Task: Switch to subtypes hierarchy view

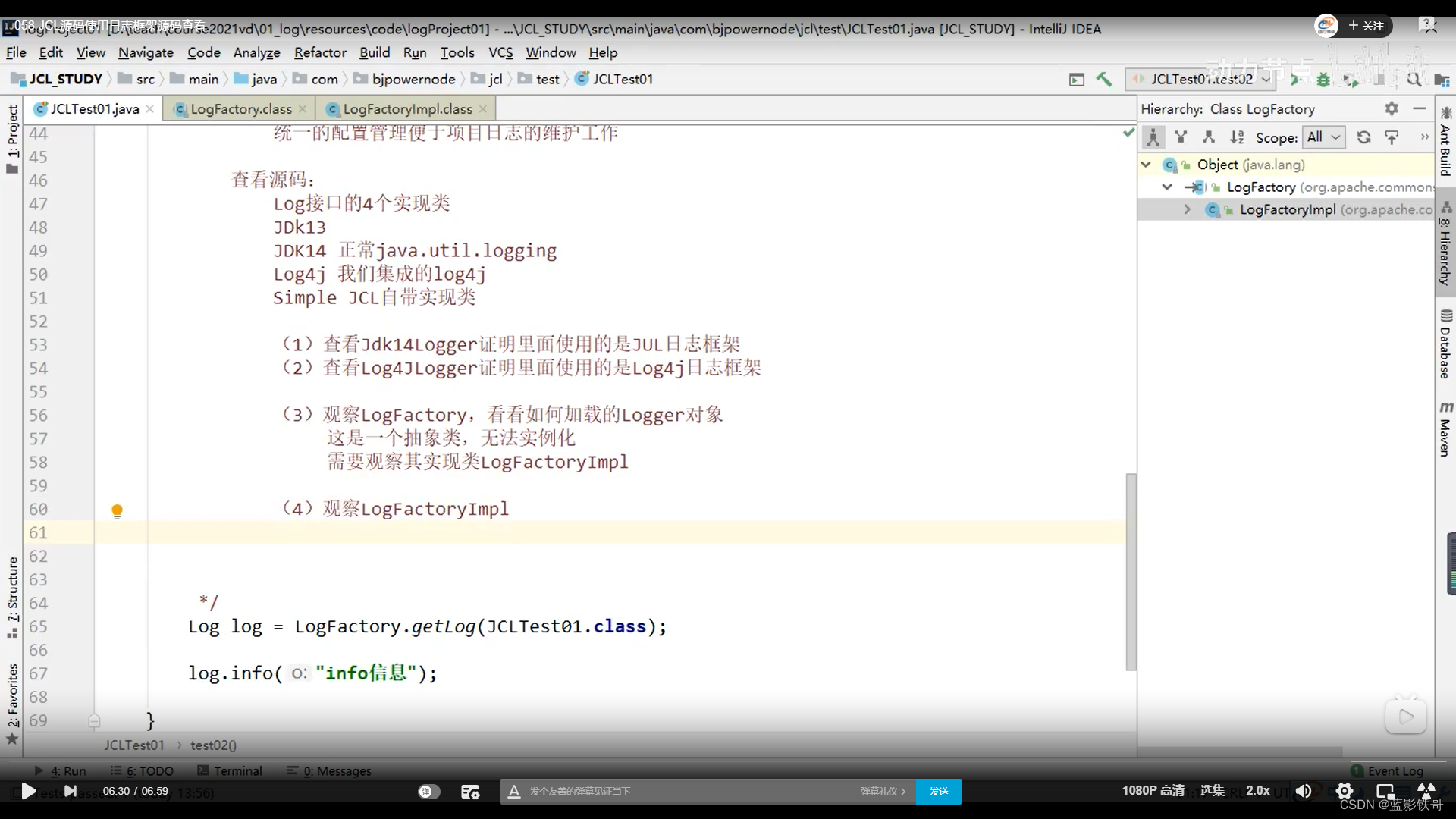Action: tap(1209, 137)
